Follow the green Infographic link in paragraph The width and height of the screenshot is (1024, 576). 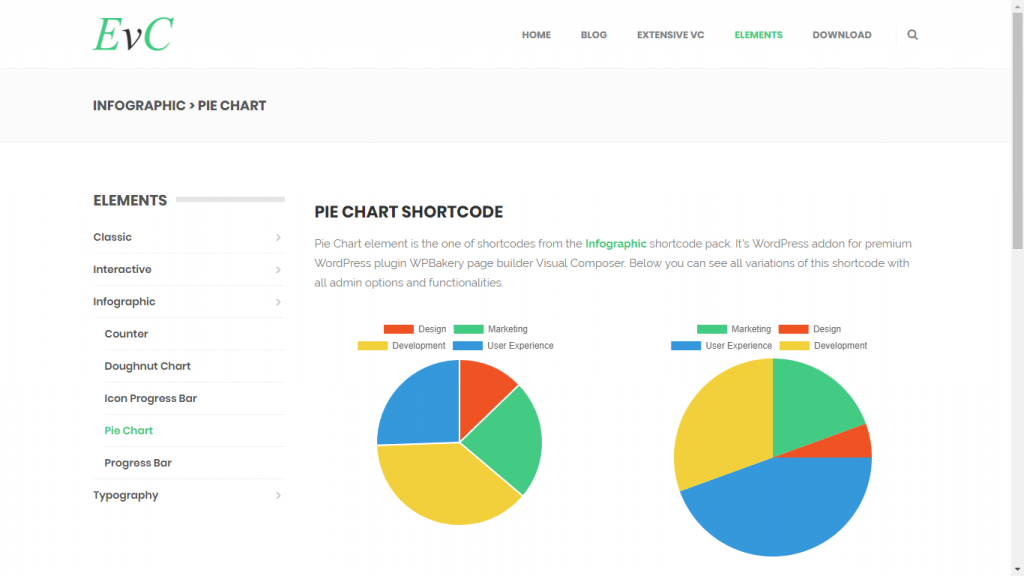point(616,244)
